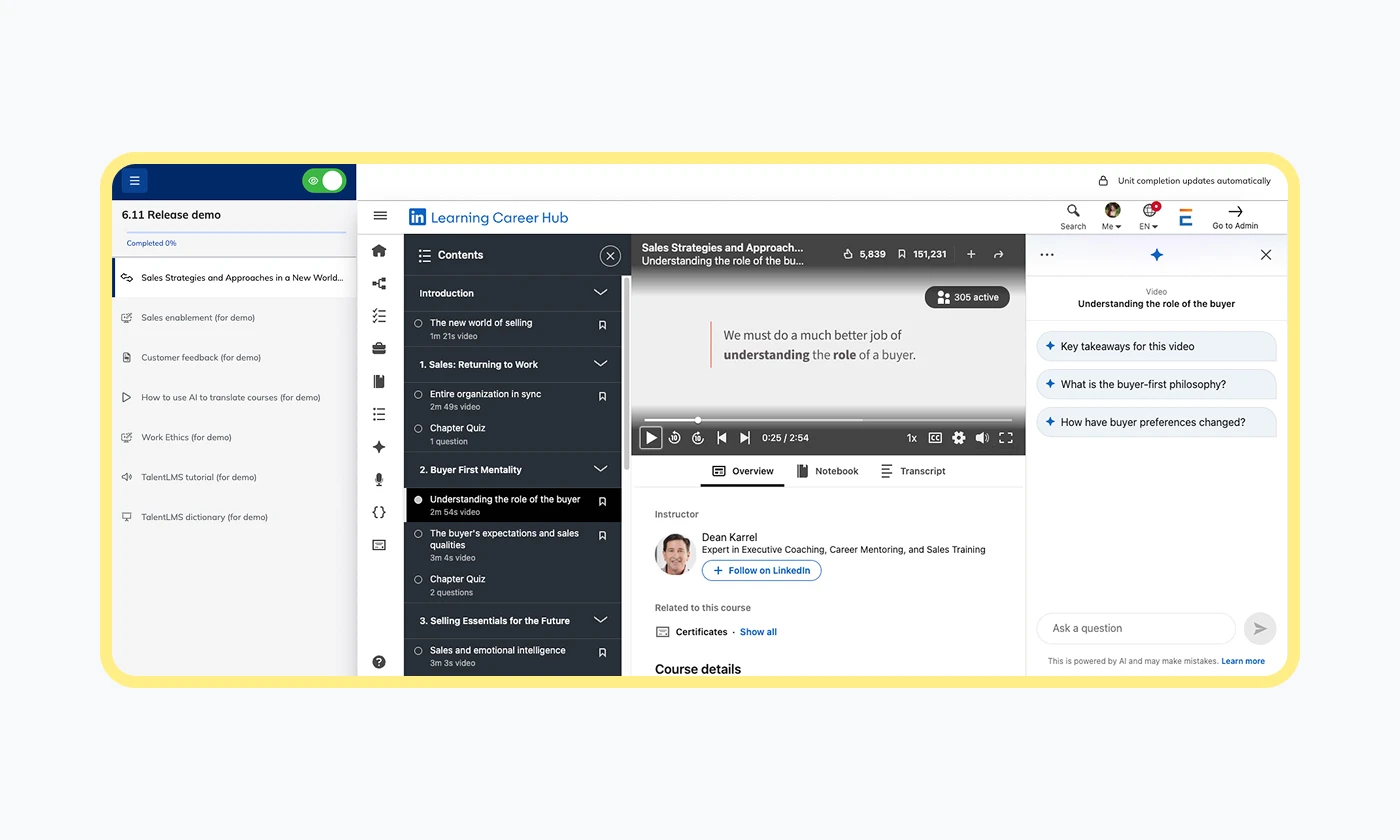
Task: Collapse '2. Buyer First Mentality' section
Action: click(600, 469)
